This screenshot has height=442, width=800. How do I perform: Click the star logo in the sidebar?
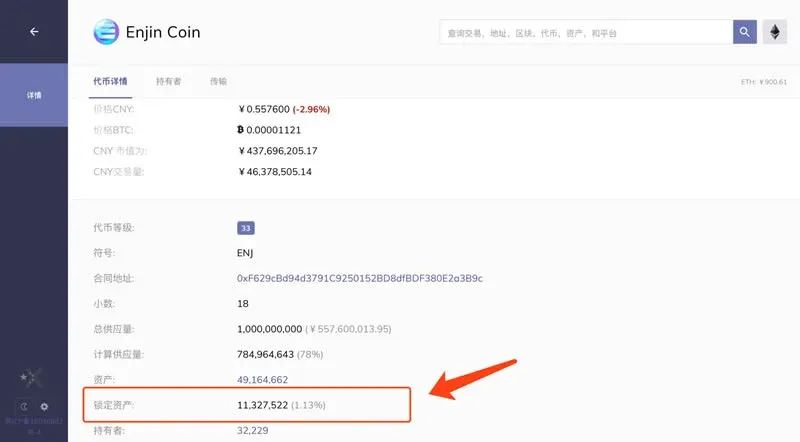(x=31, y=378)
